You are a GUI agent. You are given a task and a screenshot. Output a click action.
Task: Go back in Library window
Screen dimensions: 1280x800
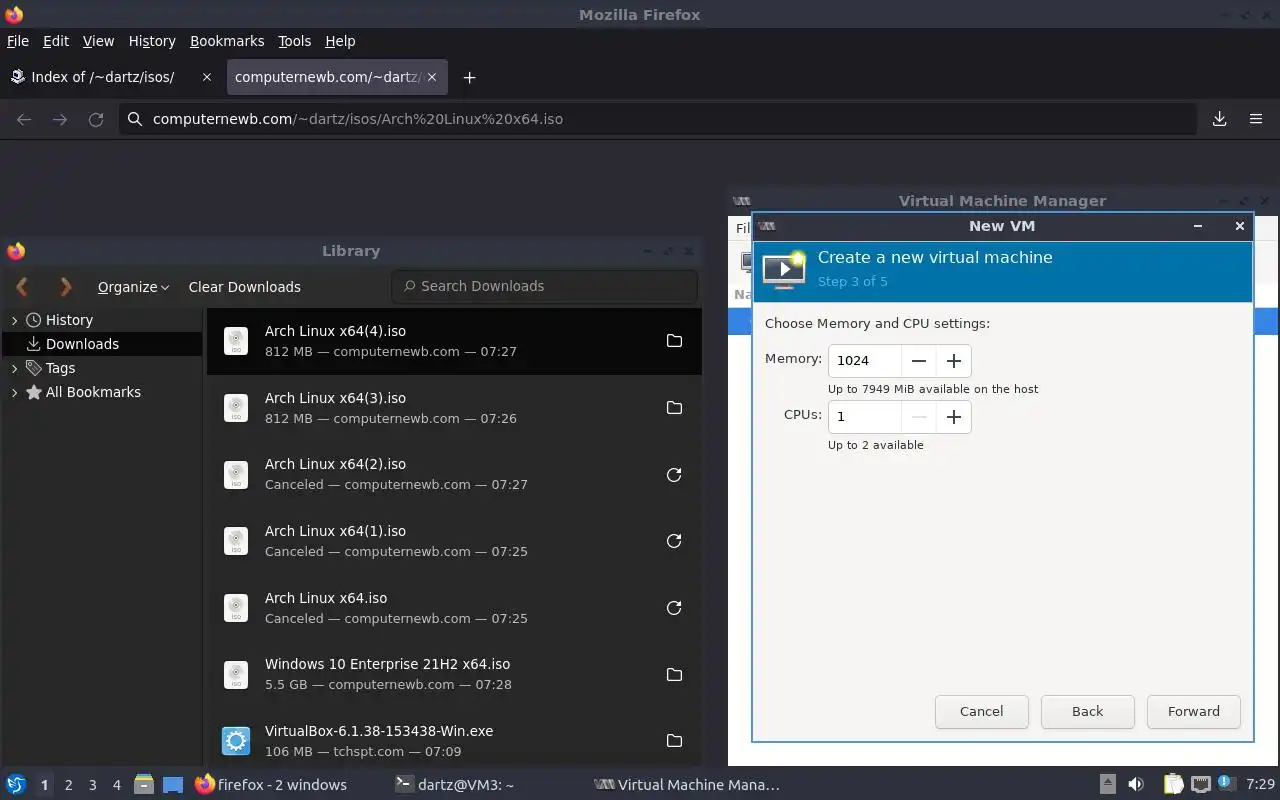[x=23, y=287]
